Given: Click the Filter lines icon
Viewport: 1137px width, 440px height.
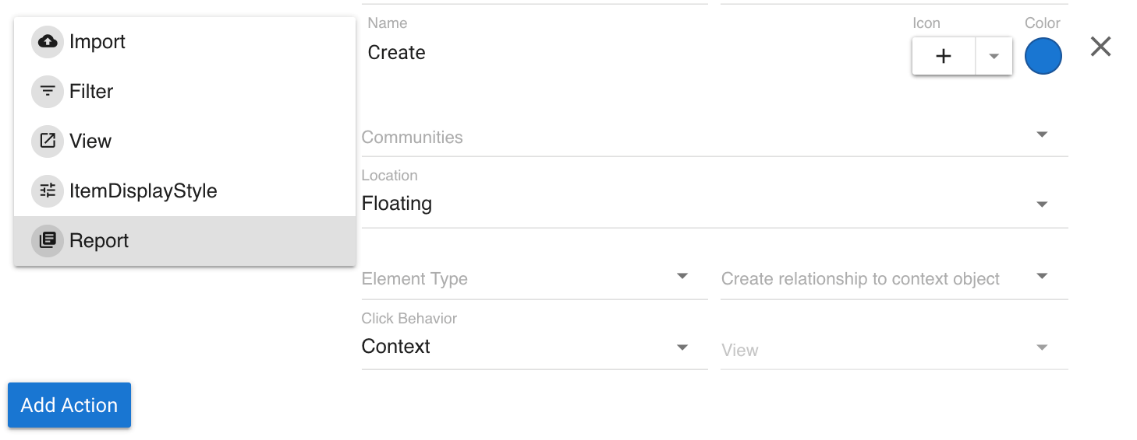Looking at the screenshot, I should (47, 92).
